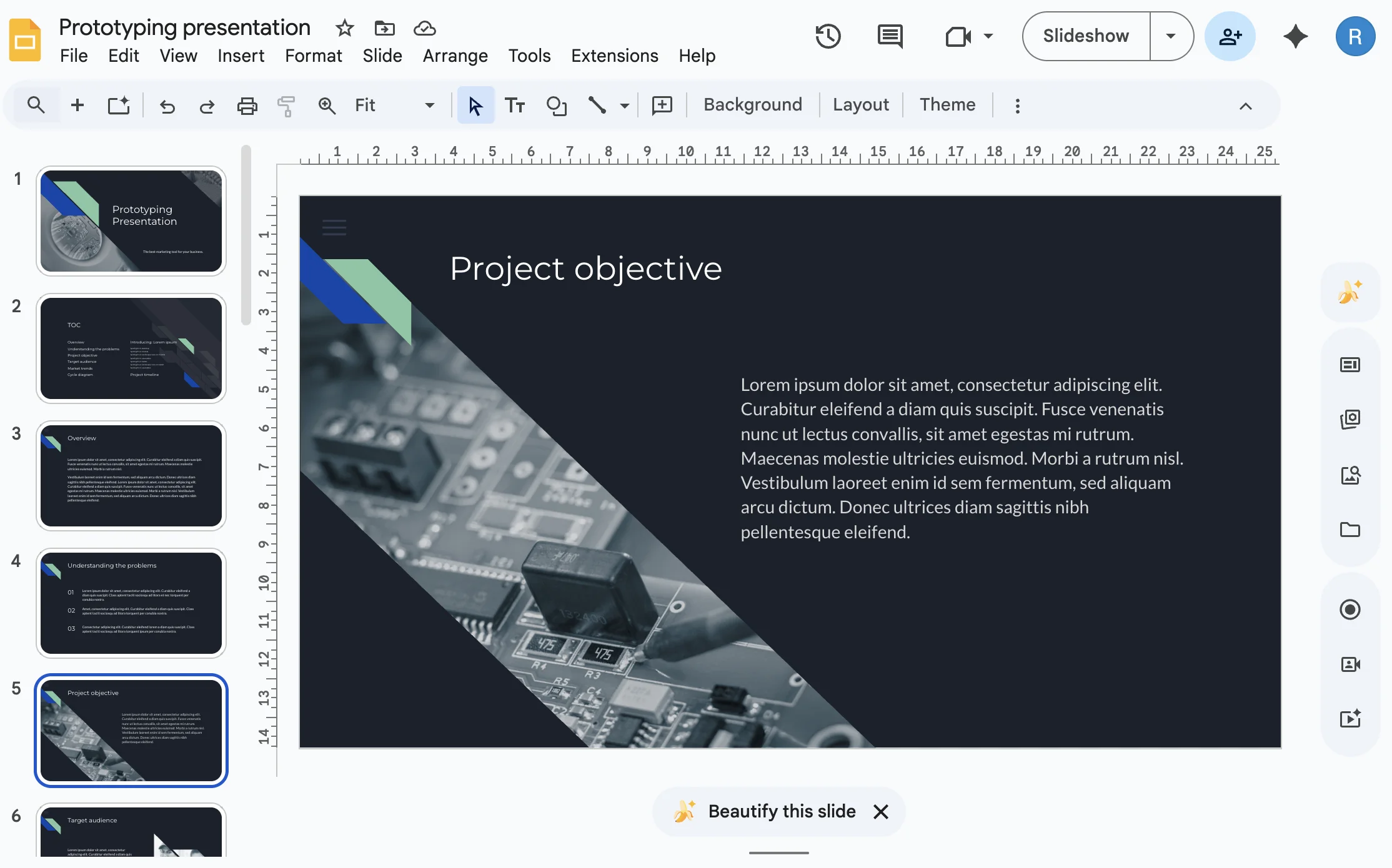Viewport: 1392px width, 868px height.
Task: Click the Gemini sparkle icon
Action: pyautogui.click(x=1295, y=36)
